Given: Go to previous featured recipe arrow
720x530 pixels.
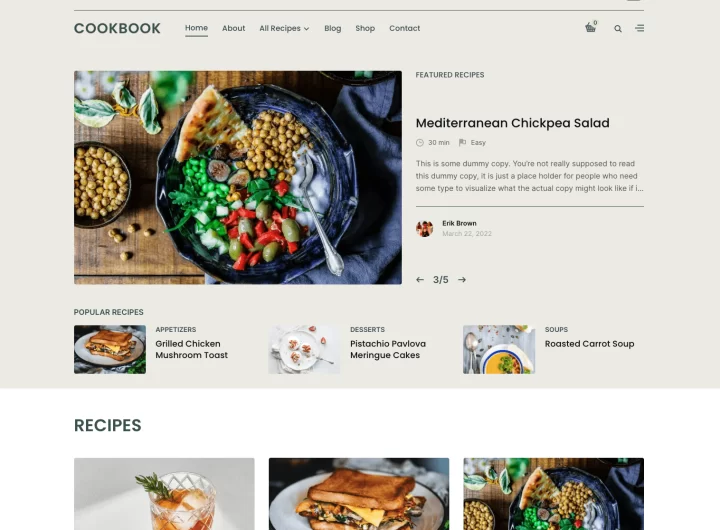Looking at the screenshot, I should tap(420, 280).
